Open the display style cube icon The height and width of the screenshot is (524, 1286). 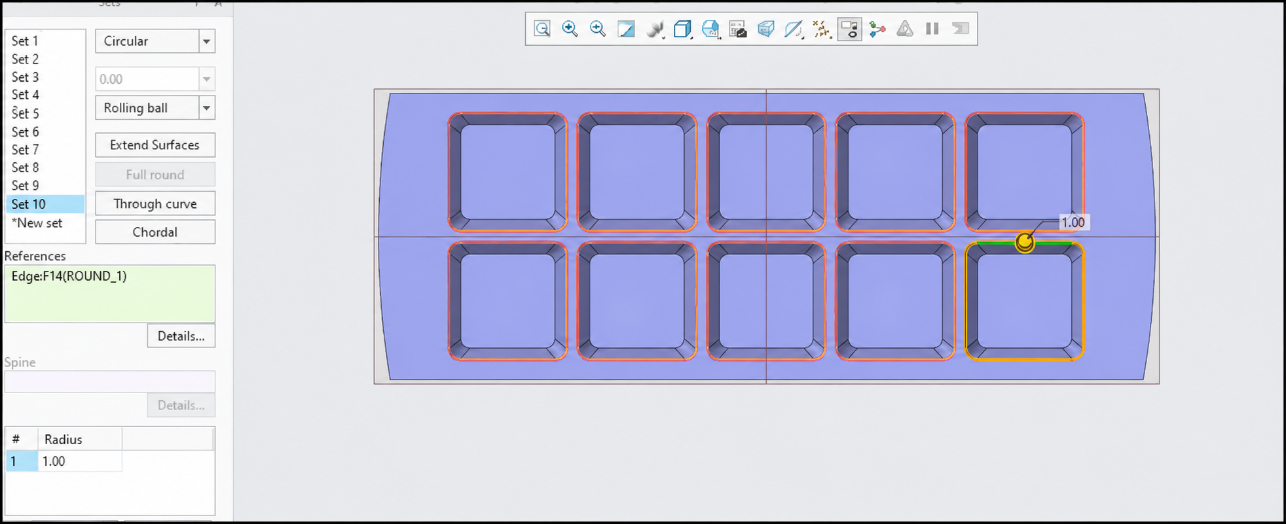click(683, 29)
